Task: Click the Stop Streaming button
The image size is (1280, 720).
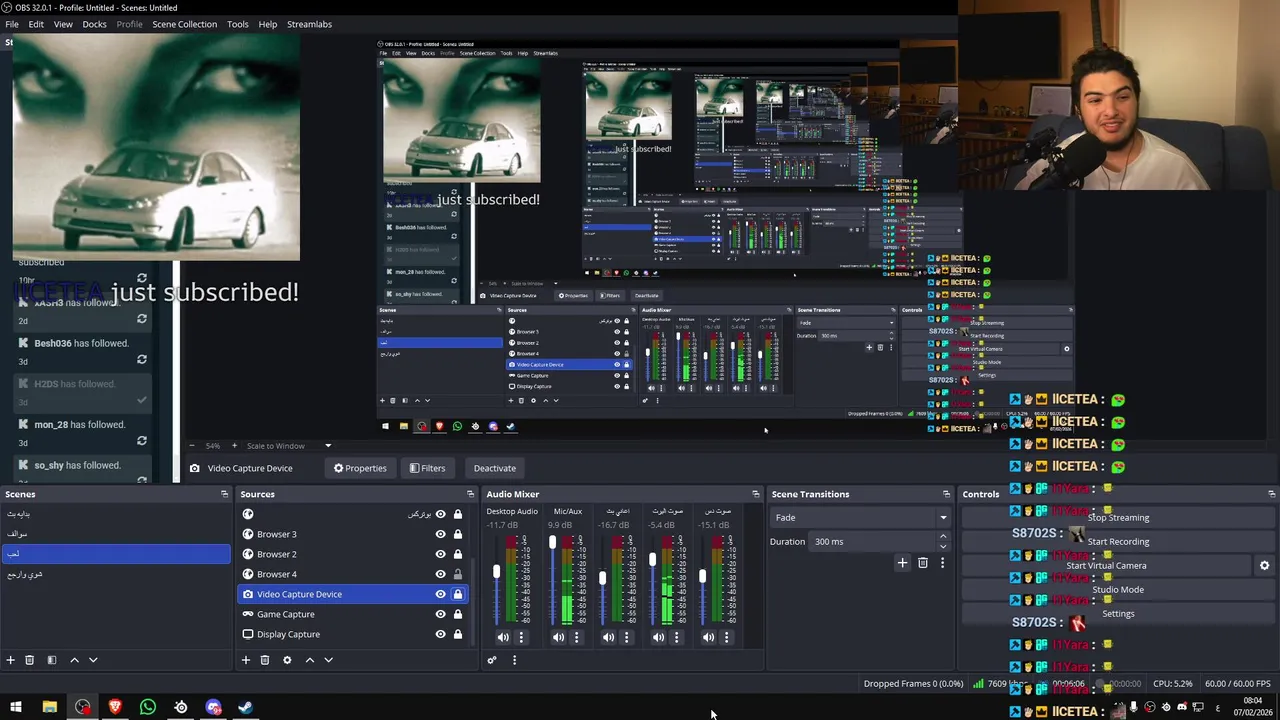Action: coord(1118,518)
